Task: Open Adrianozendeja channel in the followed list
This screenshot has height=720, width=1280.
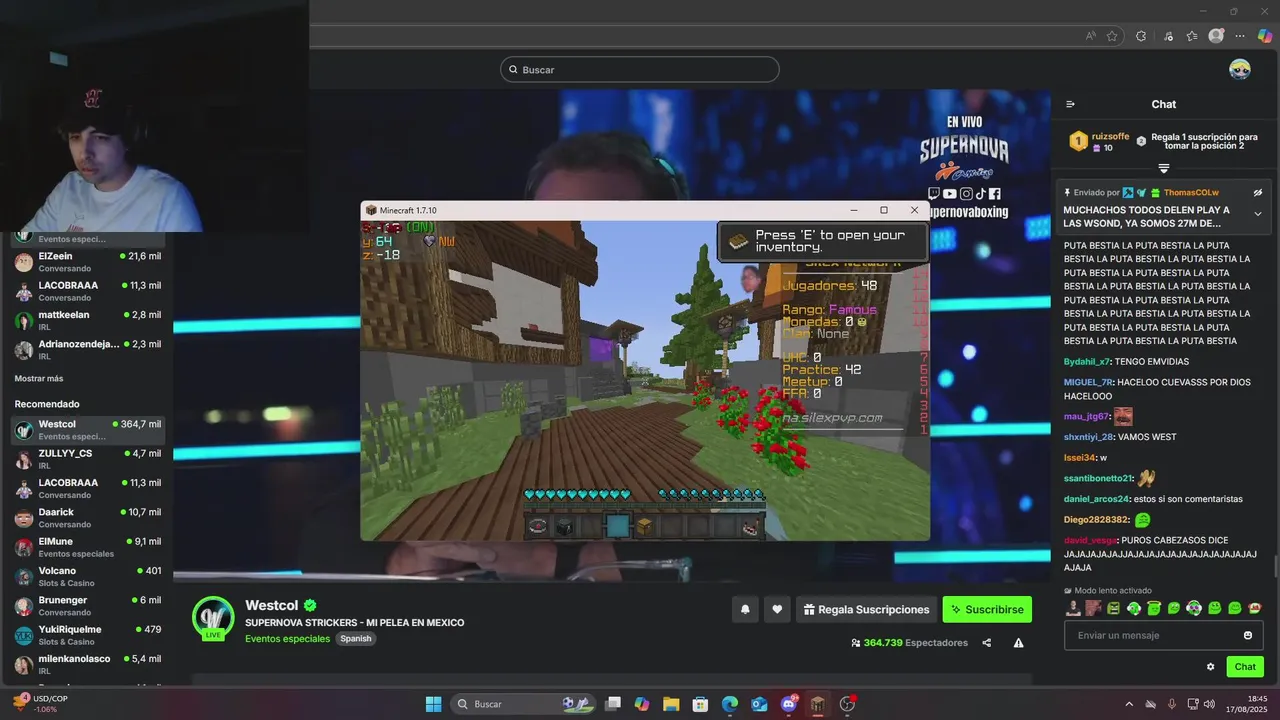Action: click(89, 350)
